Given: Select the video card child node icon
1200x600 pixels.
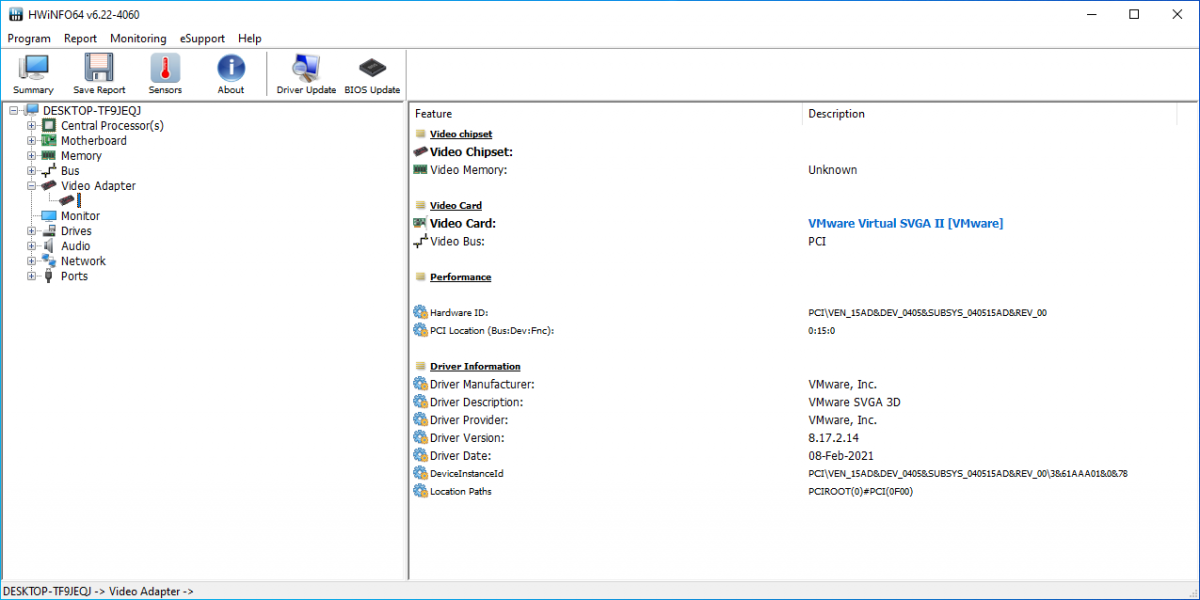Looking at the screenshot, I should [x=70, y=201].
